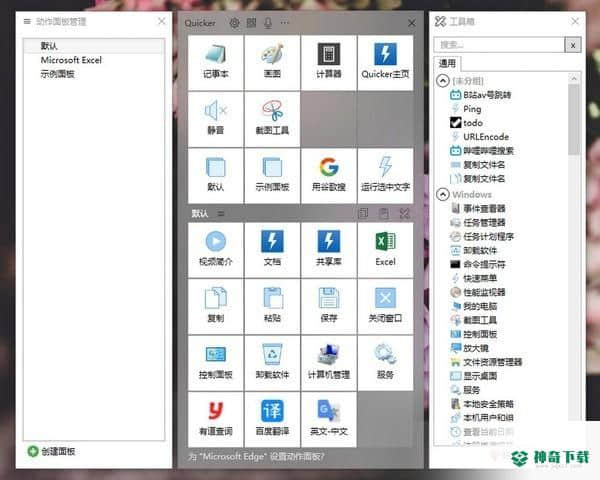Run the 百度翻译 action

click(x=272, y=420)
